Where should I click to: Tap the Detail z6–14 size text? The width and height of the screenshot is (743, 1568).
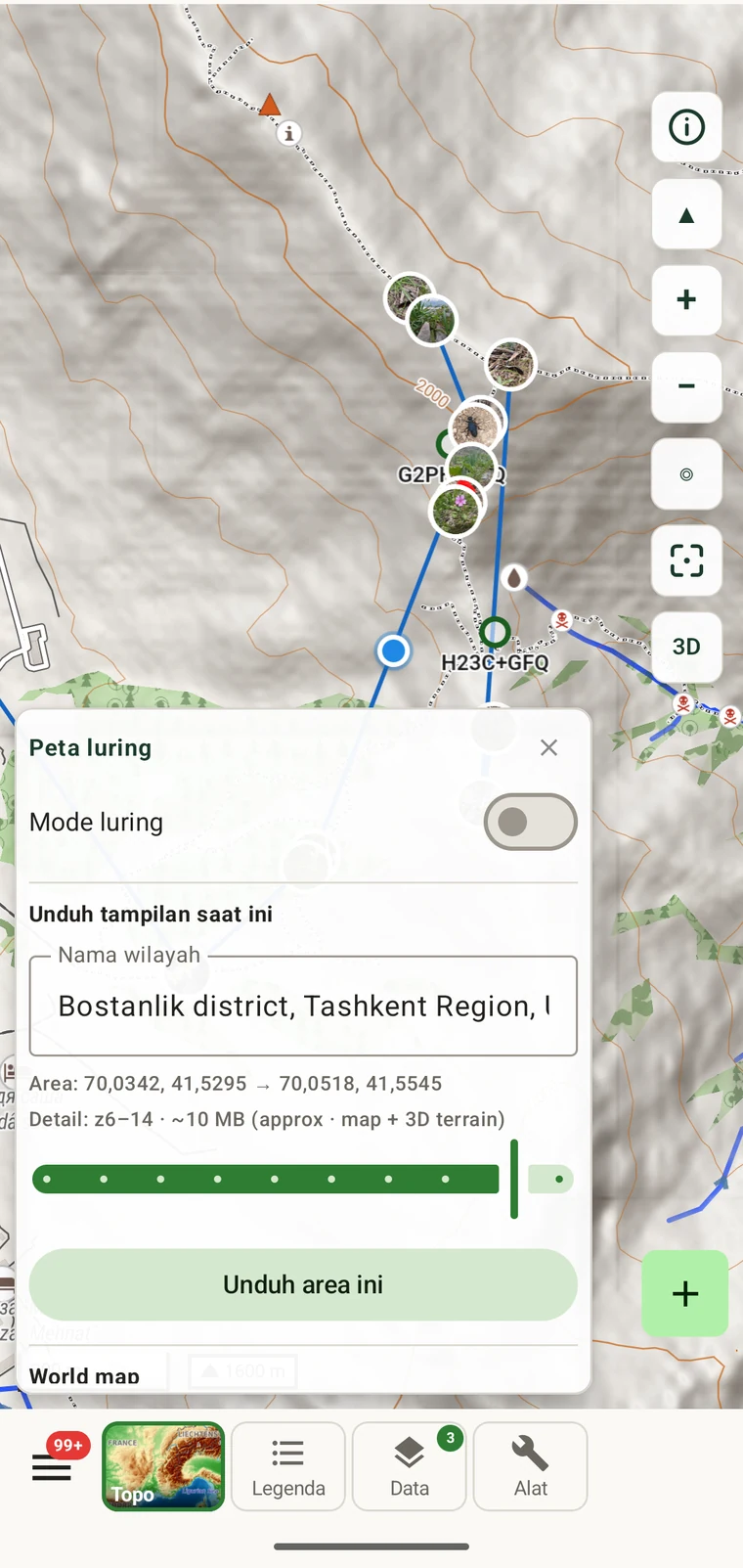[x=267, y=1119]
